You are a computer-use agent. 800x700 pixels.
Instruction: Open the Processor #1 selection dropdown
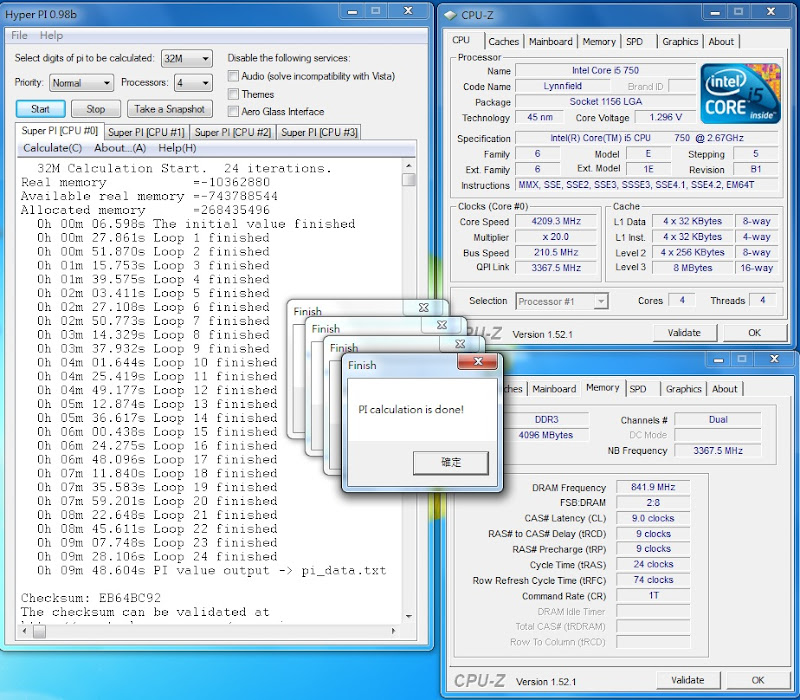[562, 302]
